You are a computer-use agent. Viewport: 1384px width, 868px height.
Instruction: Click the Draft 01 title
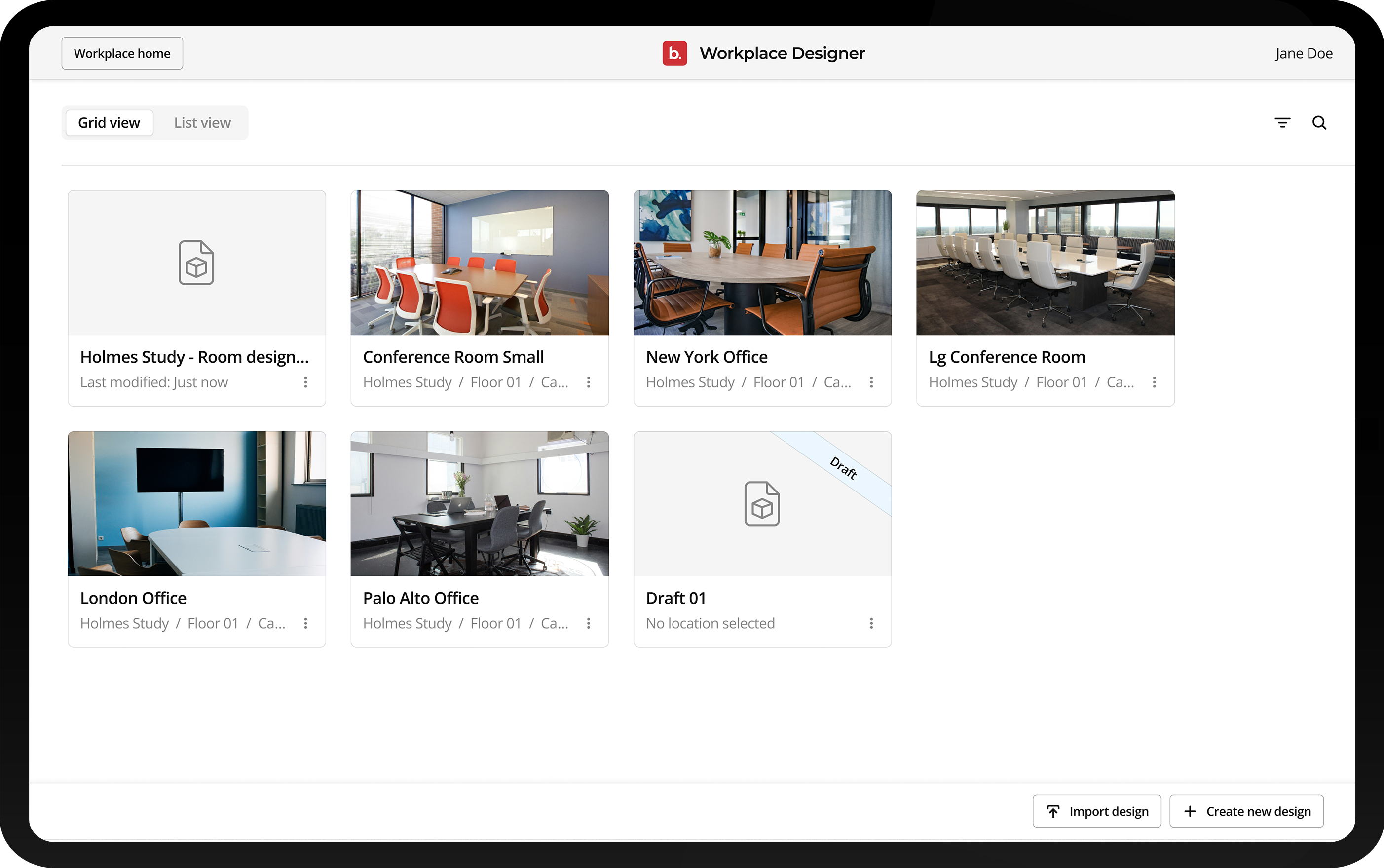(x=675, y=598)
